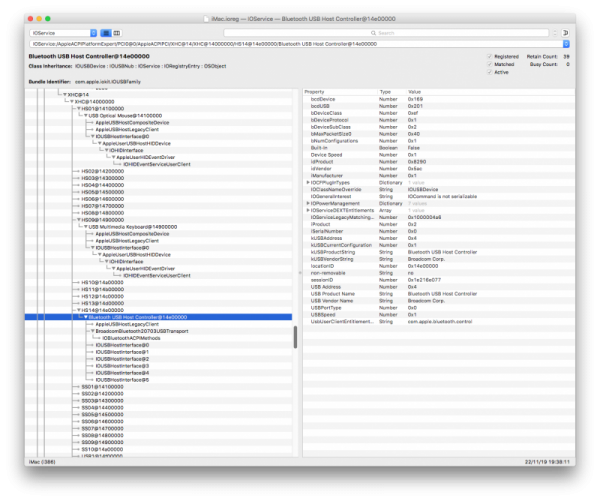Select the bDeviceClass property row

coord(439,113)
